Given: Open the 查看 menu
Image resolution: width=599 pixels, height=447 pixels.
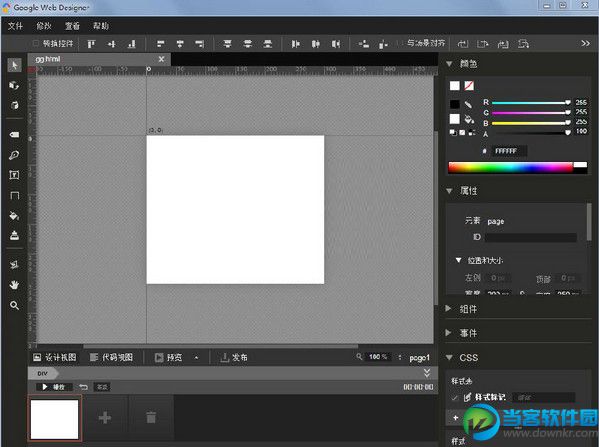Looking at the screenshot, I should (x=72, y=26).
